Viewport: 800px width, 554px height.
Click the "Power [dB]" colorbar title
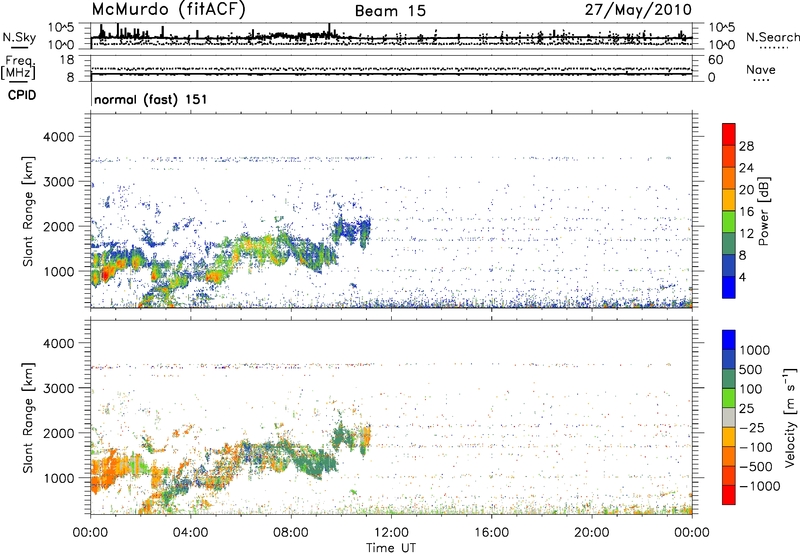coord(763,211)
